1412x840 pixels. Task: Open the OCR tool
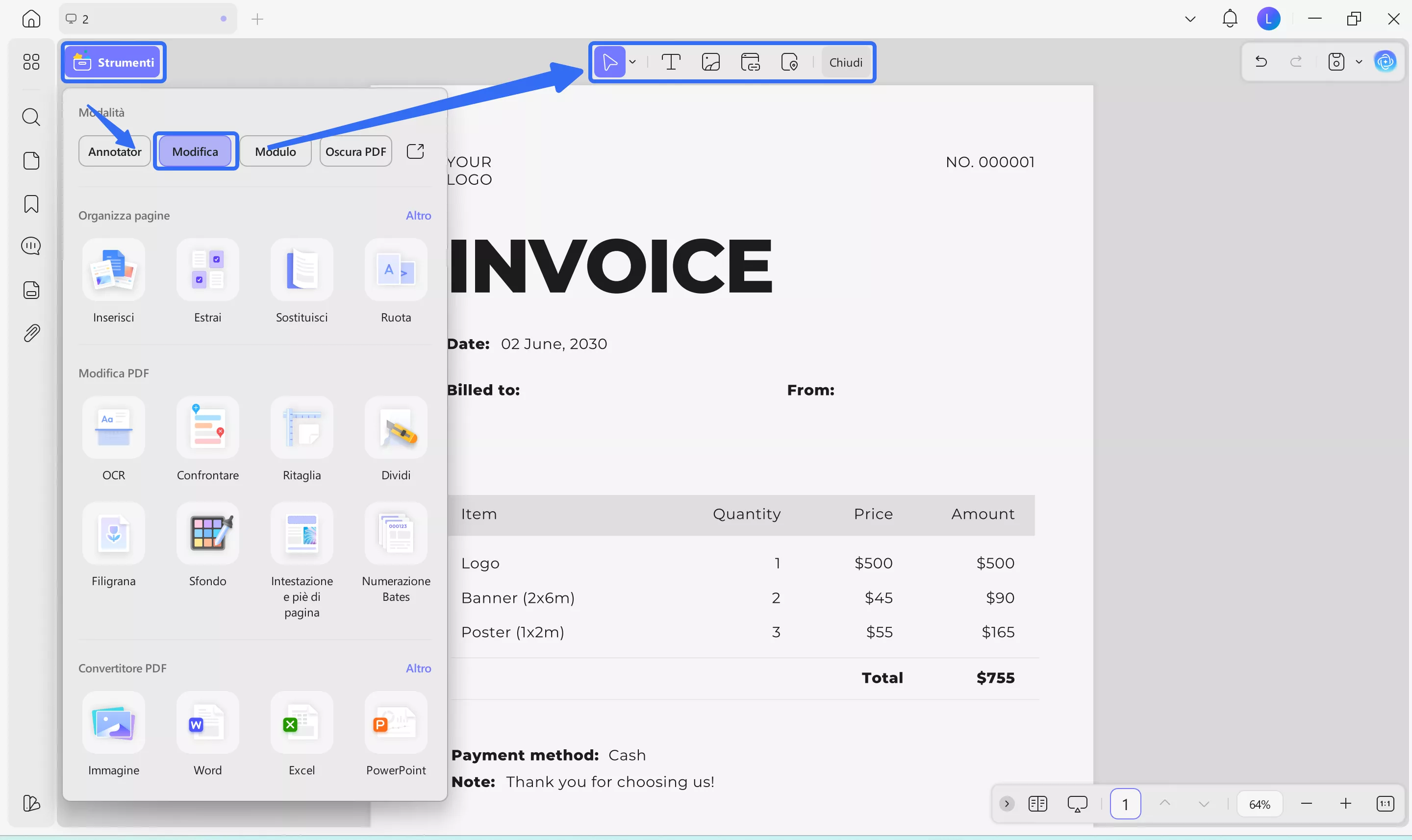click(x=113, y=428)
